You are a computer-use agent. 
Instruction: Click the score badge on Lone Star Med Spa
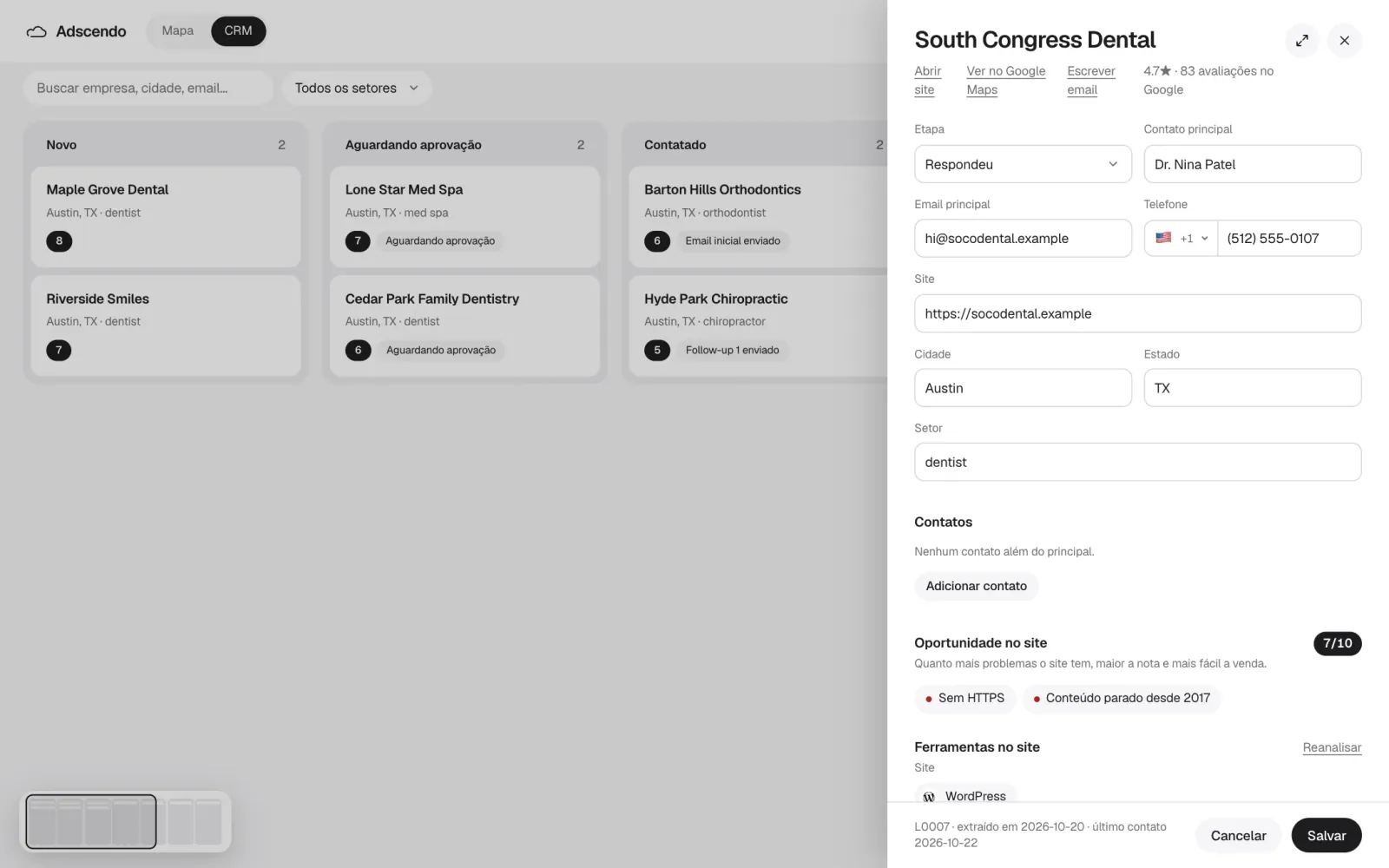click(358, 240)
